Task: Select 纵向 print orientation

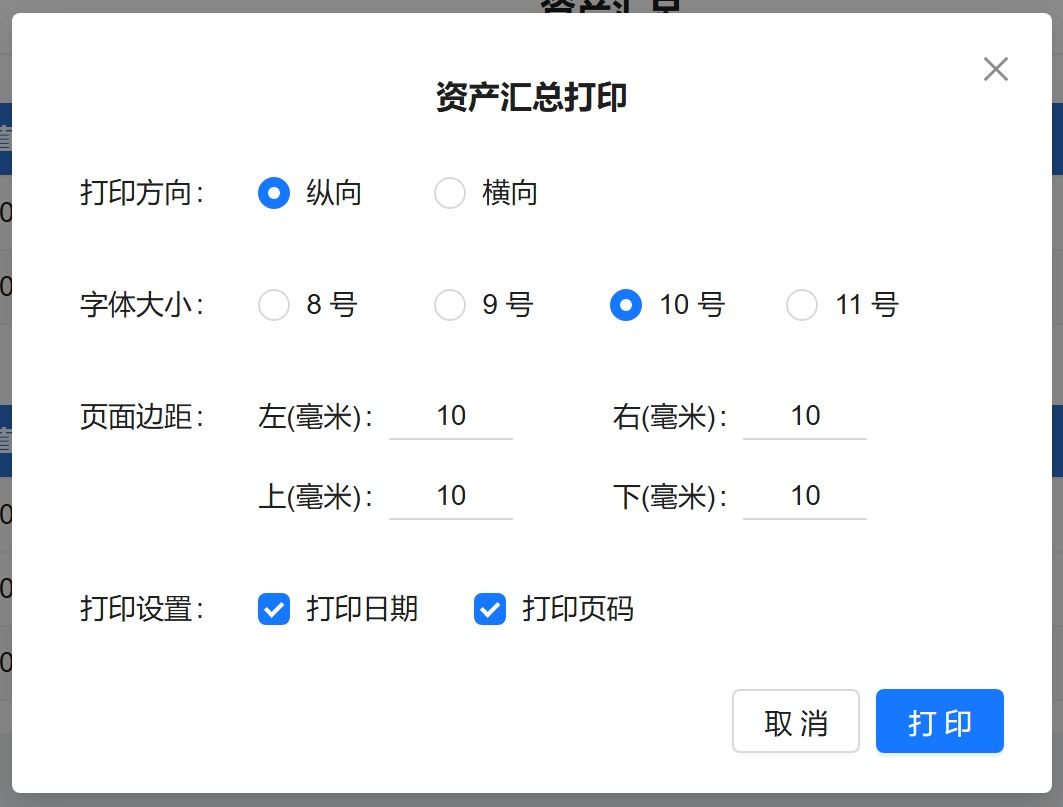Action: [x=274, y=193]
